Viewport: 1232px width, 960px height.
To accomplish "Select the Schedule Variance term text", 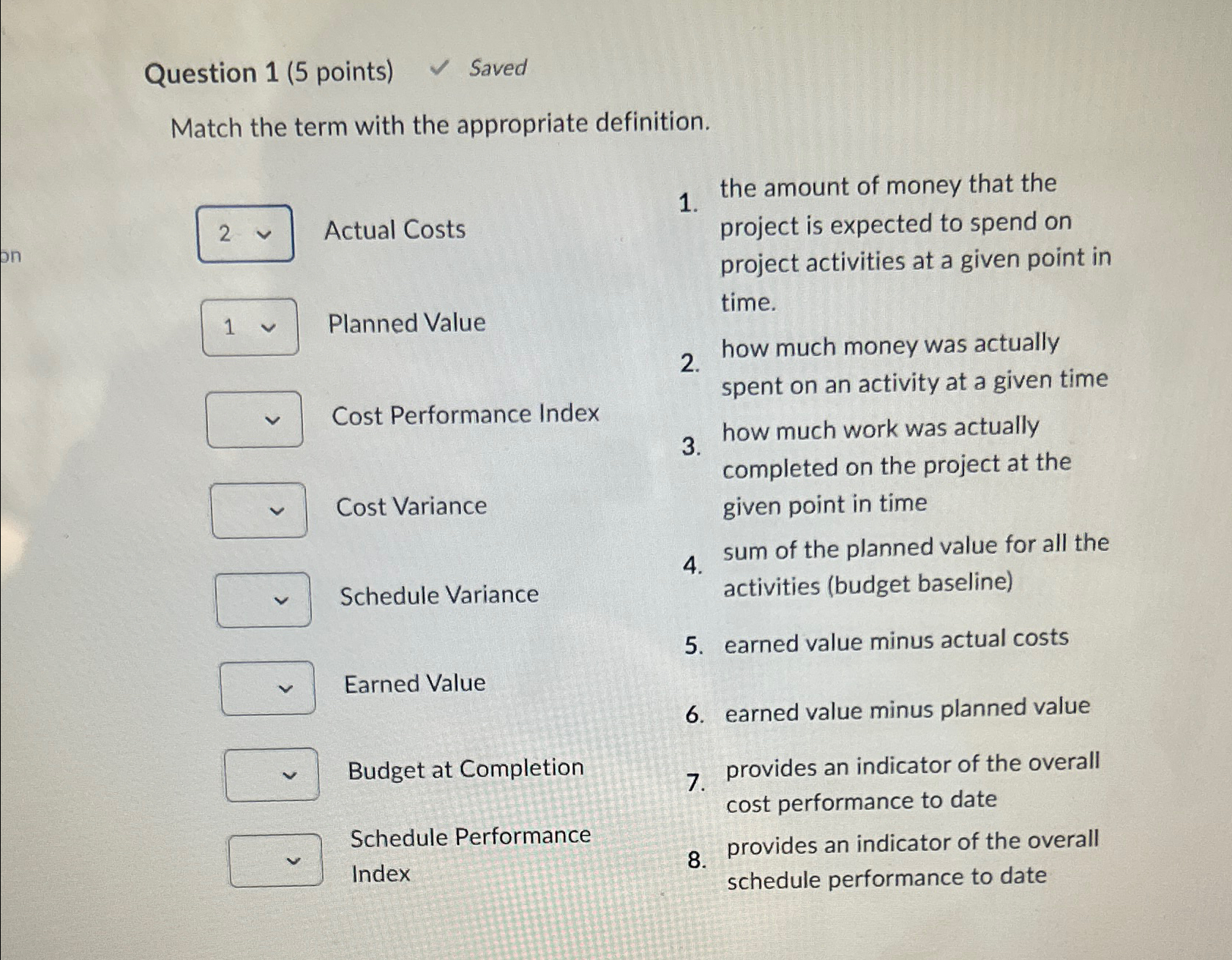I will tap(438, 595).
